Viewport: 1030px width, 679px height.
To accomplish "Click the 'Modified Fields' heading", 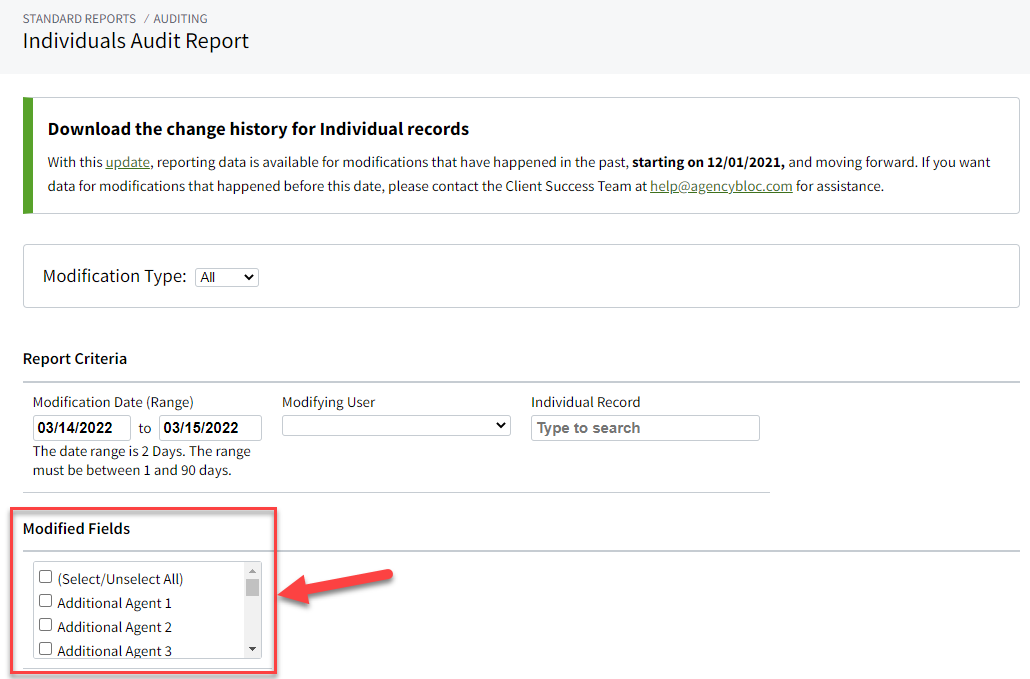I will coord(77,529).
